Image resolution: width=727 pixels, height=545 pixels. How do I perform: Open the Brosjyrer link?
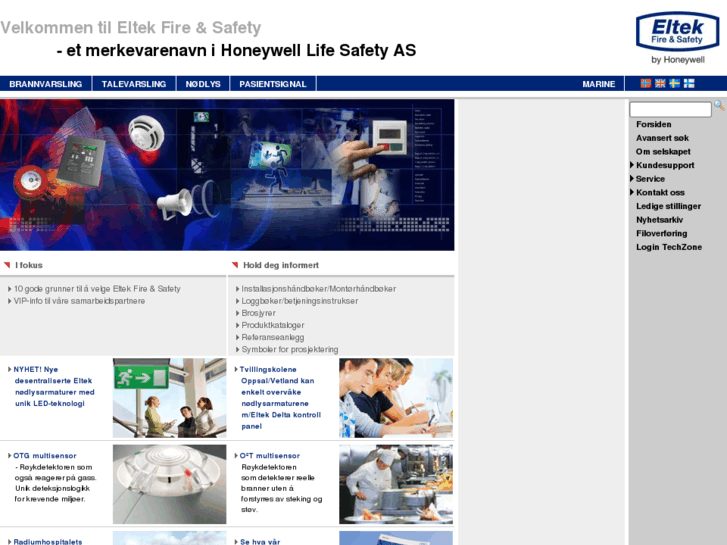point(258,313)
